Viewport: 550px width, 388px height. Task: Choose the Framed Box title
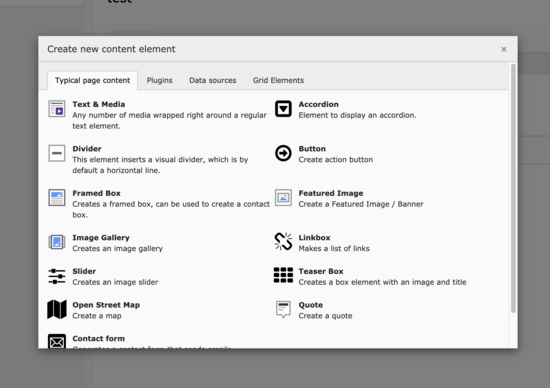(x=96, y=193)
